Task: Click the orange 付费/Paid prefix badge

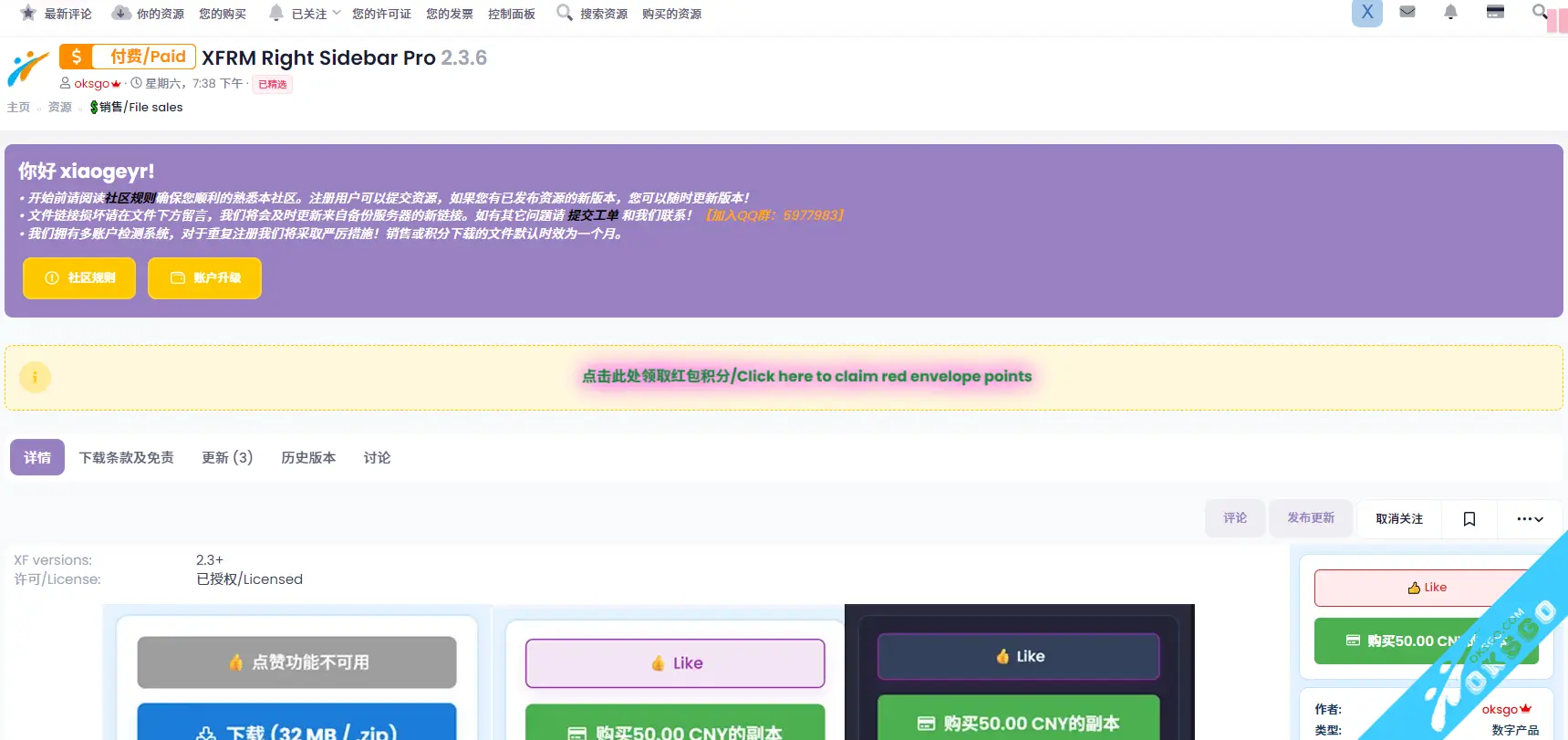Action: pos(128,57)
